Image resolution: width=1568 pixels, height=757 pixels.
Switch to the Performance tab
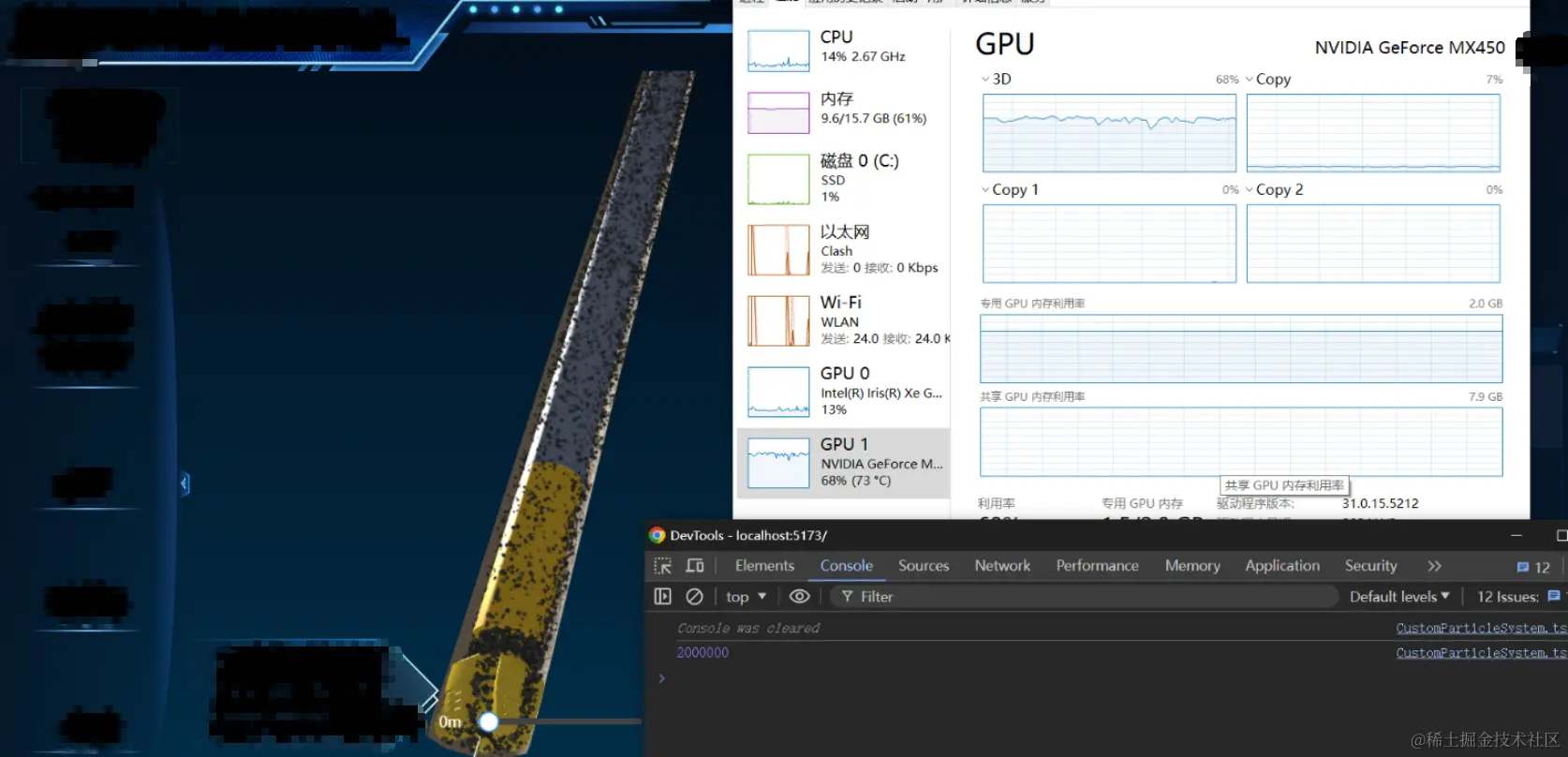tap(1098, 566)
